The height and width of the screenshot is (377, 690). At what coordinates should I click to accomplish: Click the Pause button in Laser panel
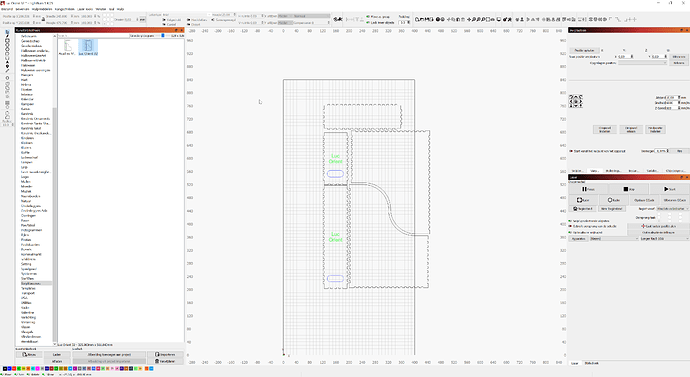[588, 189]
